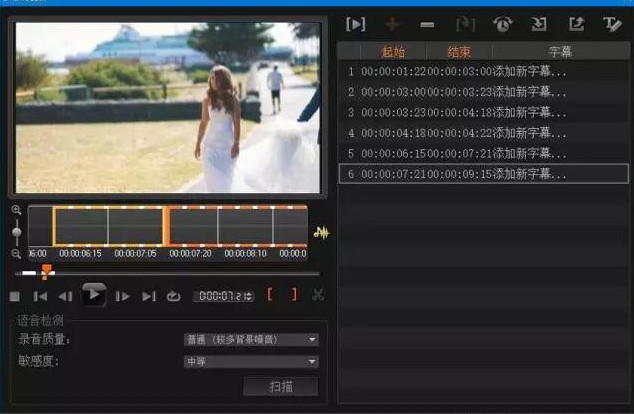Jump to the start of clip
Image resolution: width=634 pixels, height=414 pixels.
[40, 296]
